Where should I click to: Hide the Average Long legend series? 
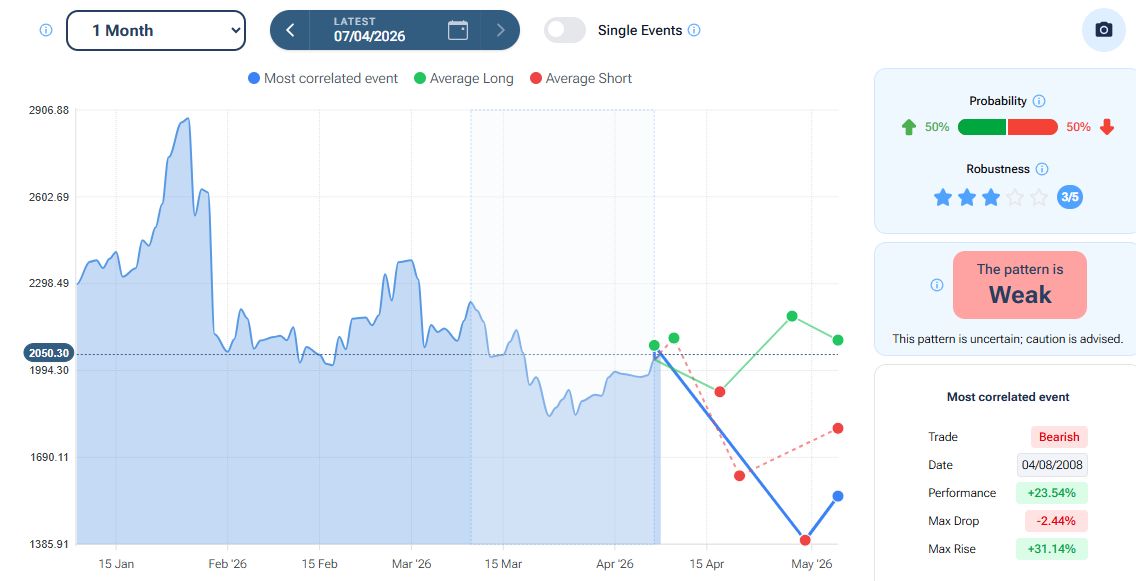(x=463, y=78)
